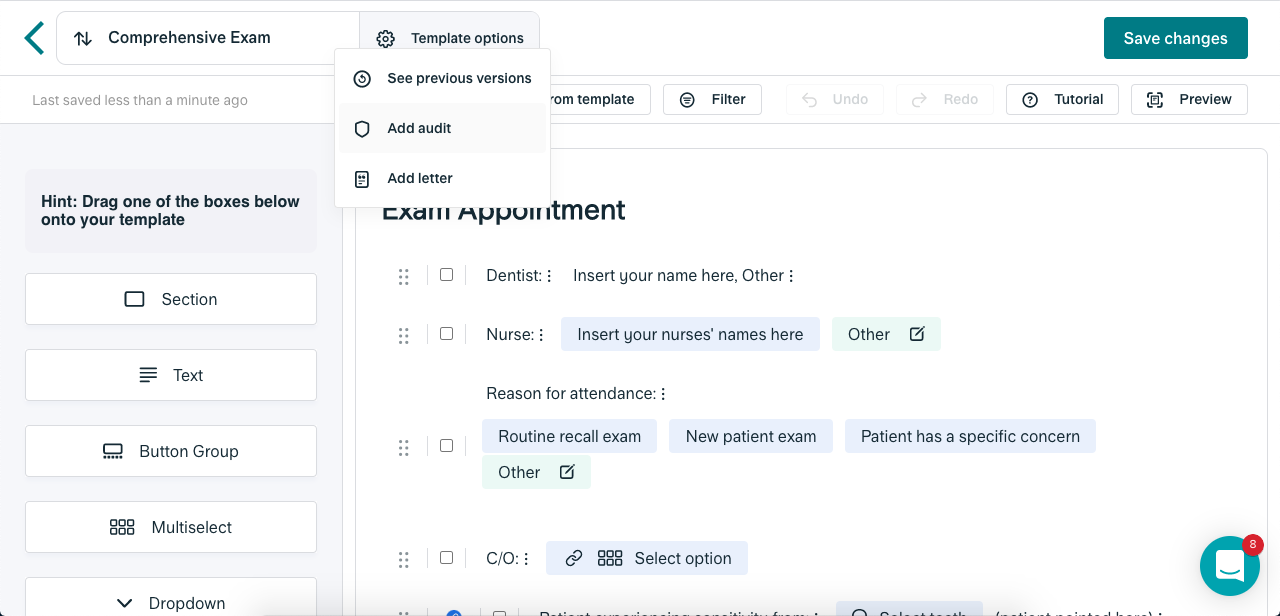Click the three-dot menu after Dentist label

click(x=549, y=276)
